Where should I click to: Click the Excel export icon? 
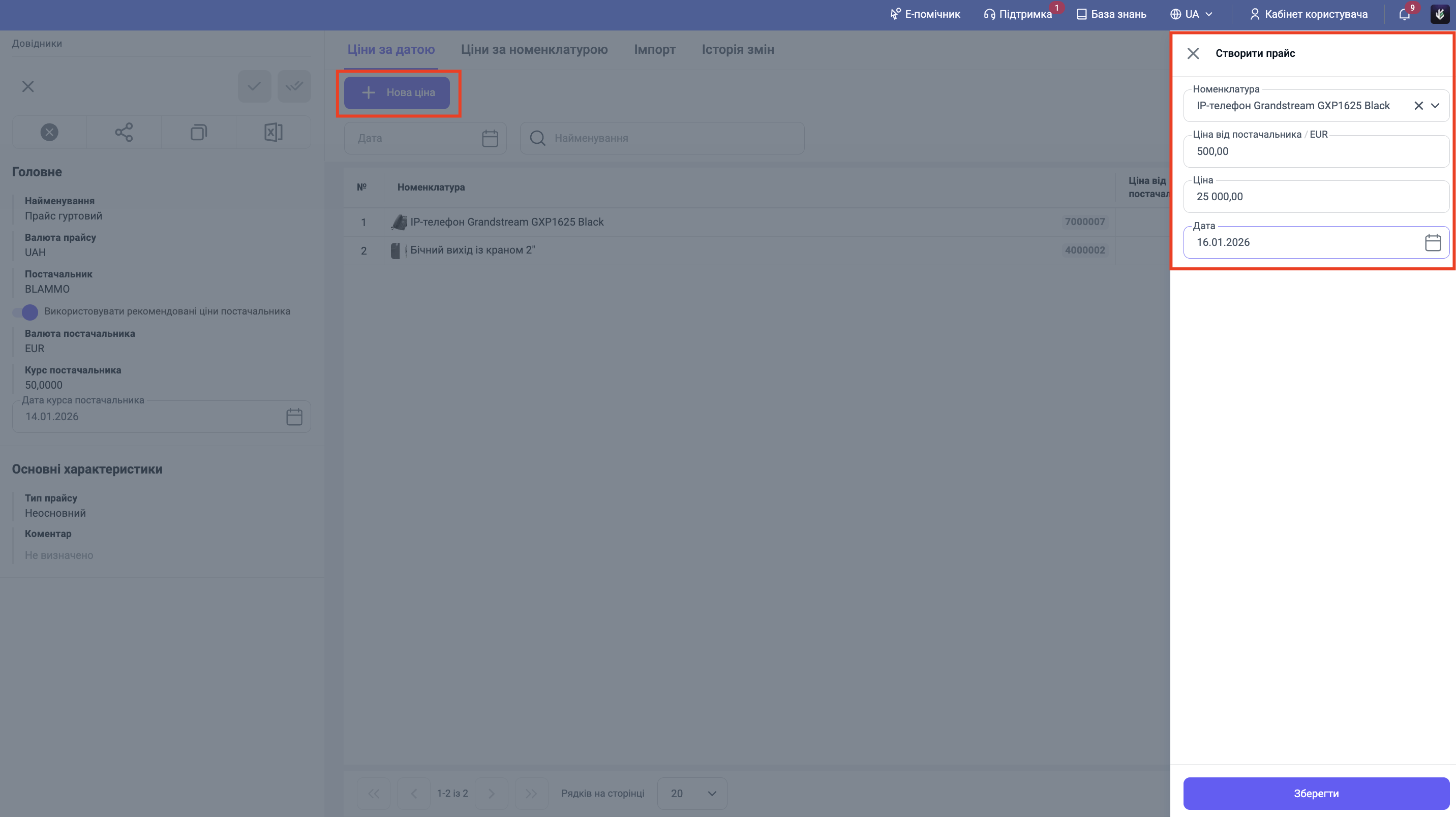pos(273,132)
